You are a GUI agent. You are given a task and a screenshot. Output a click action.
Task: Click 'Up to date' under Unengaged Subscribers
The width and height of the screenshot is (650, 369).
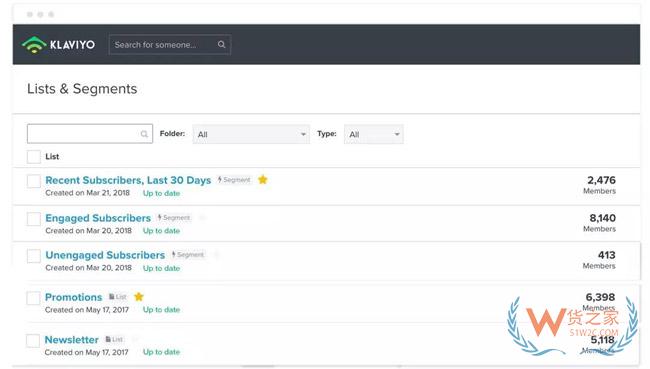(161, 268)
